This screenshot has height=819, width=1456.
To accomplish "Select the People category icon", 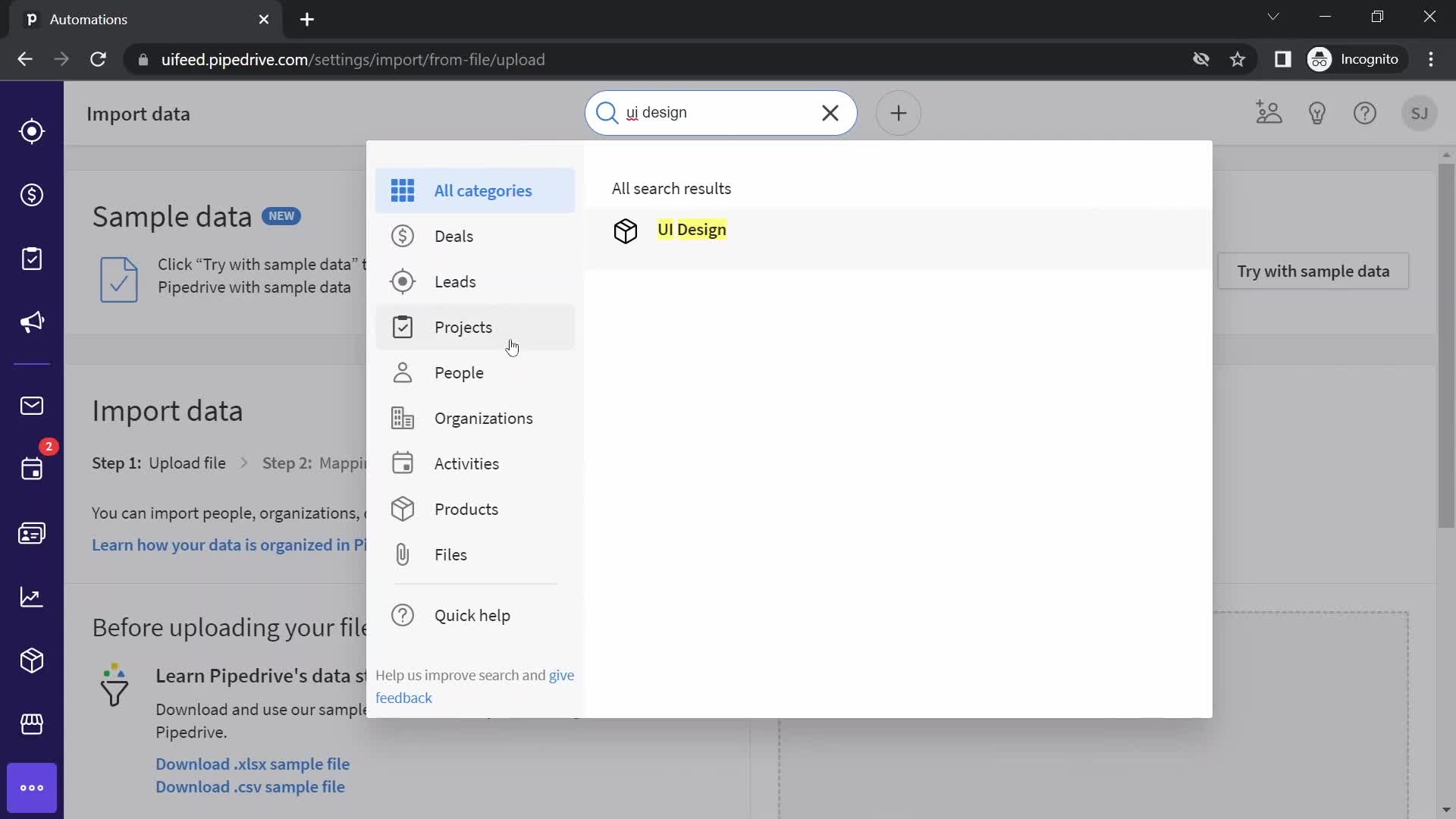I will click(x=402, y=372).
